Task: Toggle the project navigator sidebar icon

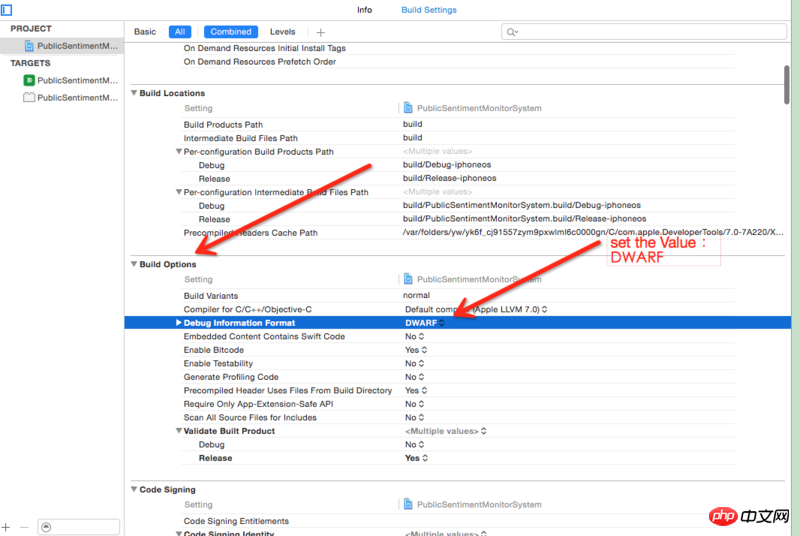Action: point(7,10)
